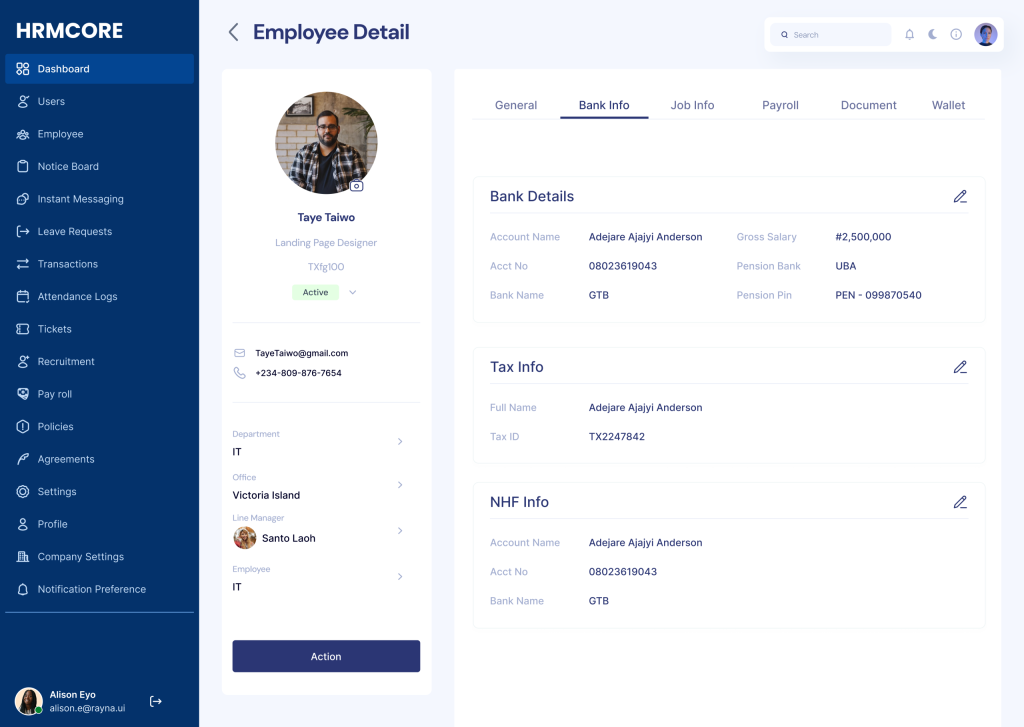Toggle dark mode with the moon icon

click(x=933, y=34)
